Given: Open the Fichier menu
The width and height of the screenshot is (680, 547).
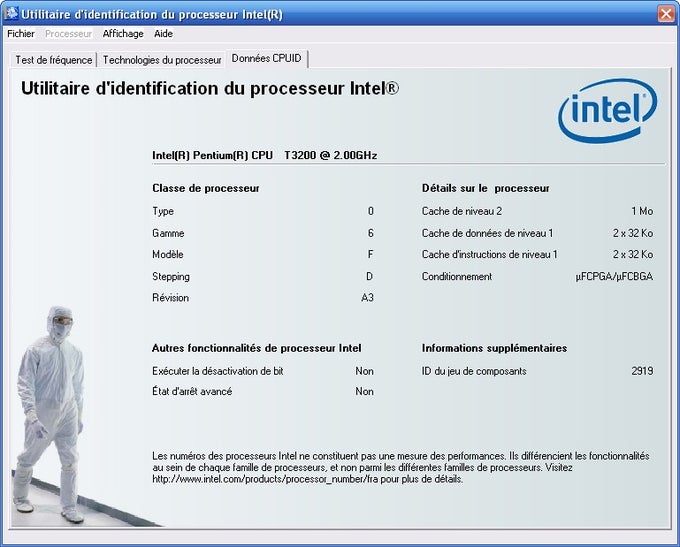Looking at the screenshot, I should 21,33.
